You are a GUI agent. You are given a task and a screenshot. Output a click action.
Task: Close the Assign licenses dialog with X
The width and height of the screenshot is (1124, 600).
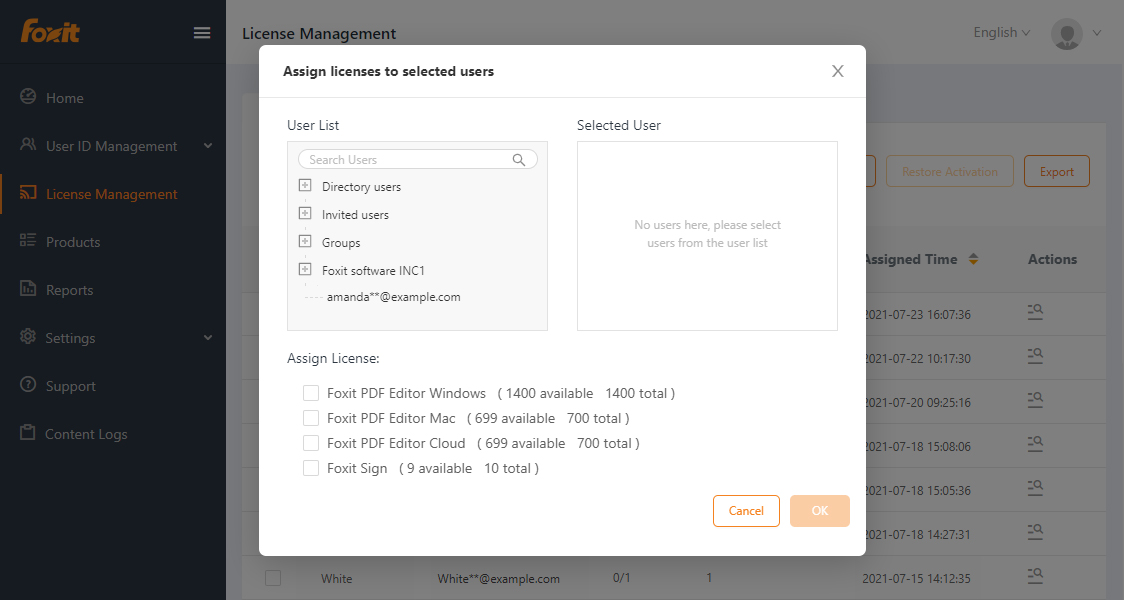point(837,71)
